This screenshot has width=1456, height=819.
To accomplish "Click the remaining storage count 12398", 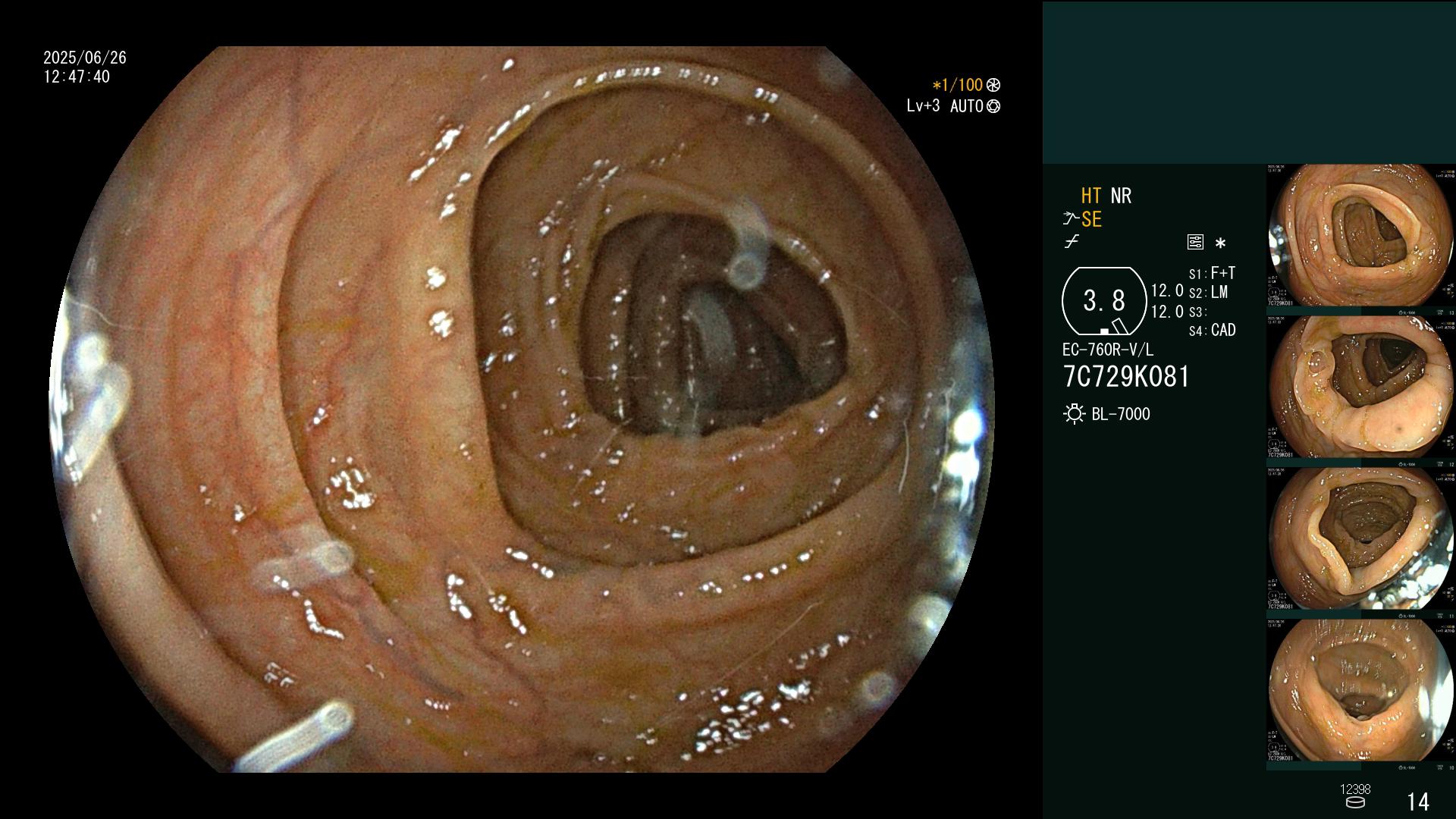I will click(1355, 789).
